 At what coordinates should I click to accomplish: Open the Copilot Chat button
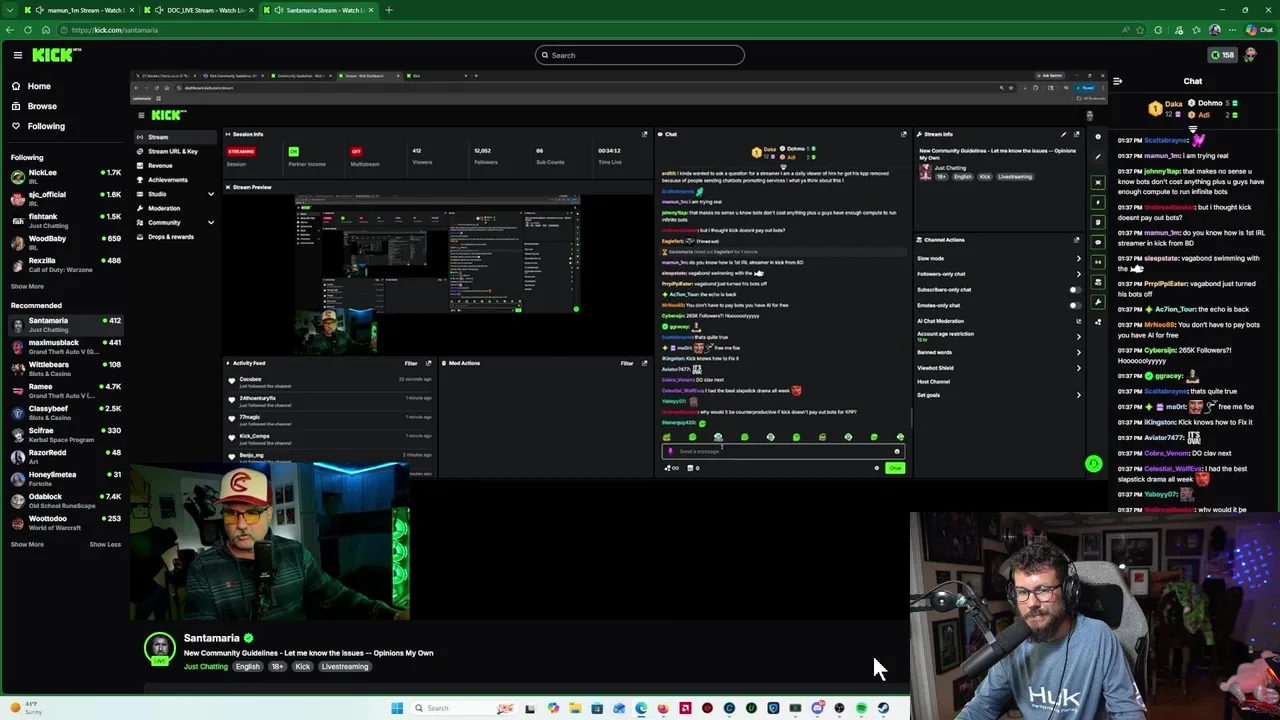tap(1259, 30)
